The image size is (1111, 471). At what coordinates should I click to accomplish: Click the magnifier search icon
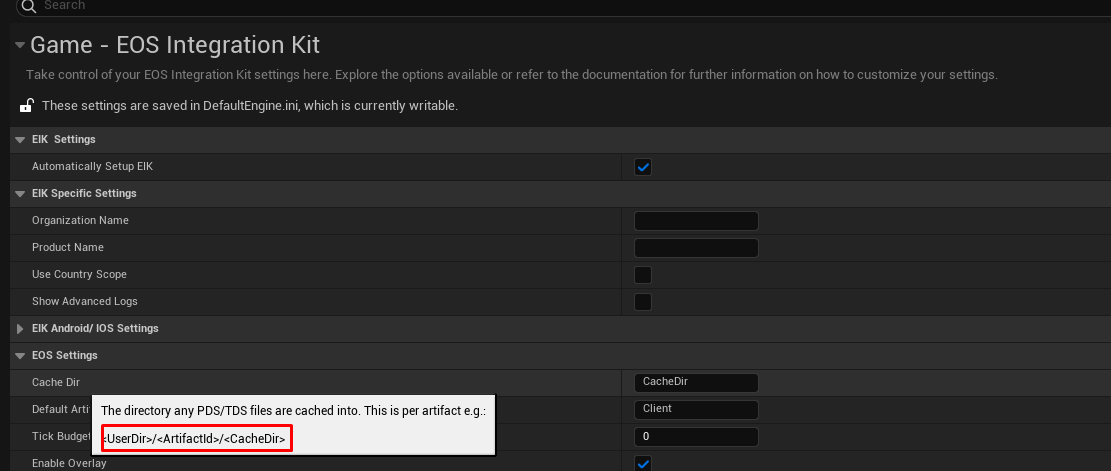[28, 6]
